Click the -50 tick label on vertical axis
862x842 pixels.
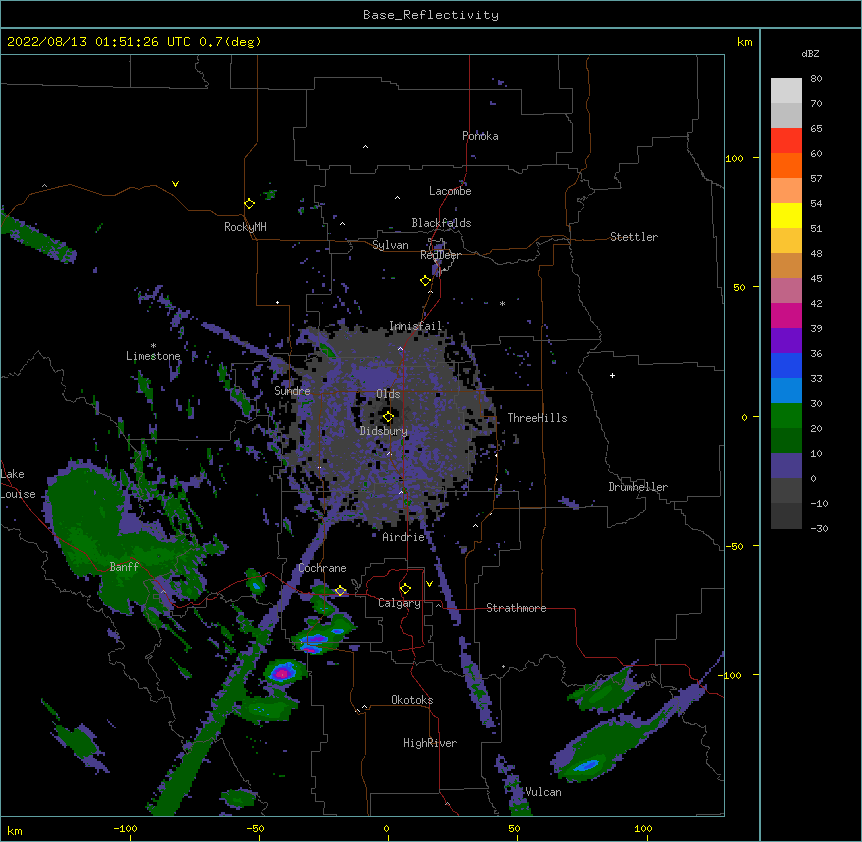click(x=734, y=546)
